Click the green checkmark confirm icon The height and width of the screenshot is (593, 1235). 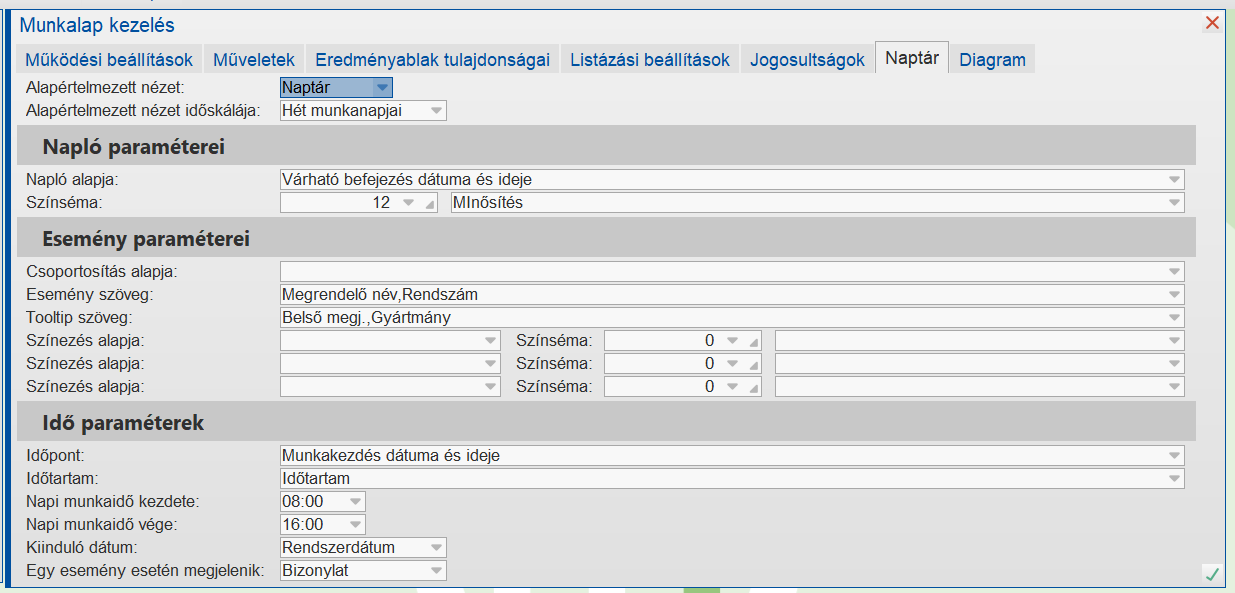(1212, 573)
